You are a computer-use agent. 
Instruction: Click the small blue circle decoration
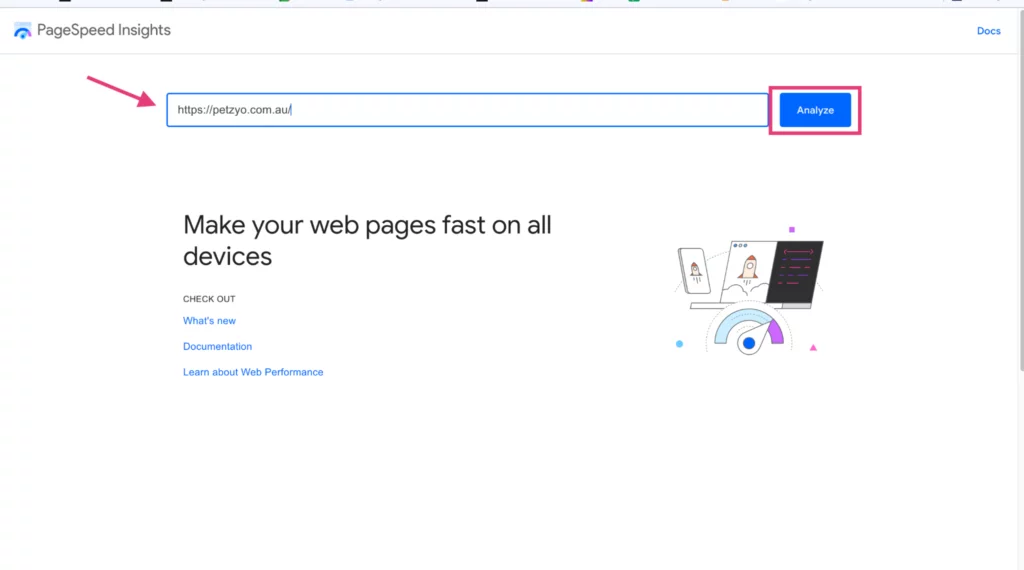(679, 344)
